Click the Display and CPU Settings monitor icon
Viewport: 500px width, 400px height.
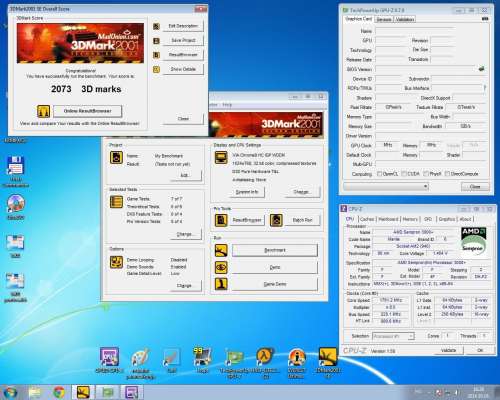[221, 158]
